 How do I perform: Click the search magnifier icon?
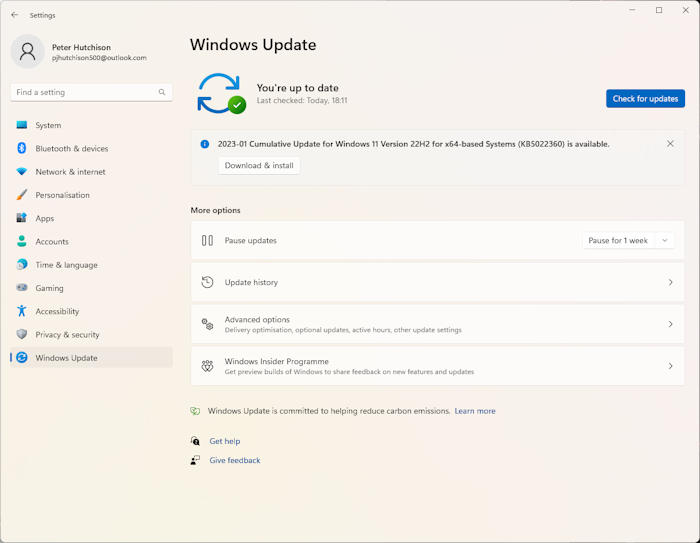(x=162, y=92)
